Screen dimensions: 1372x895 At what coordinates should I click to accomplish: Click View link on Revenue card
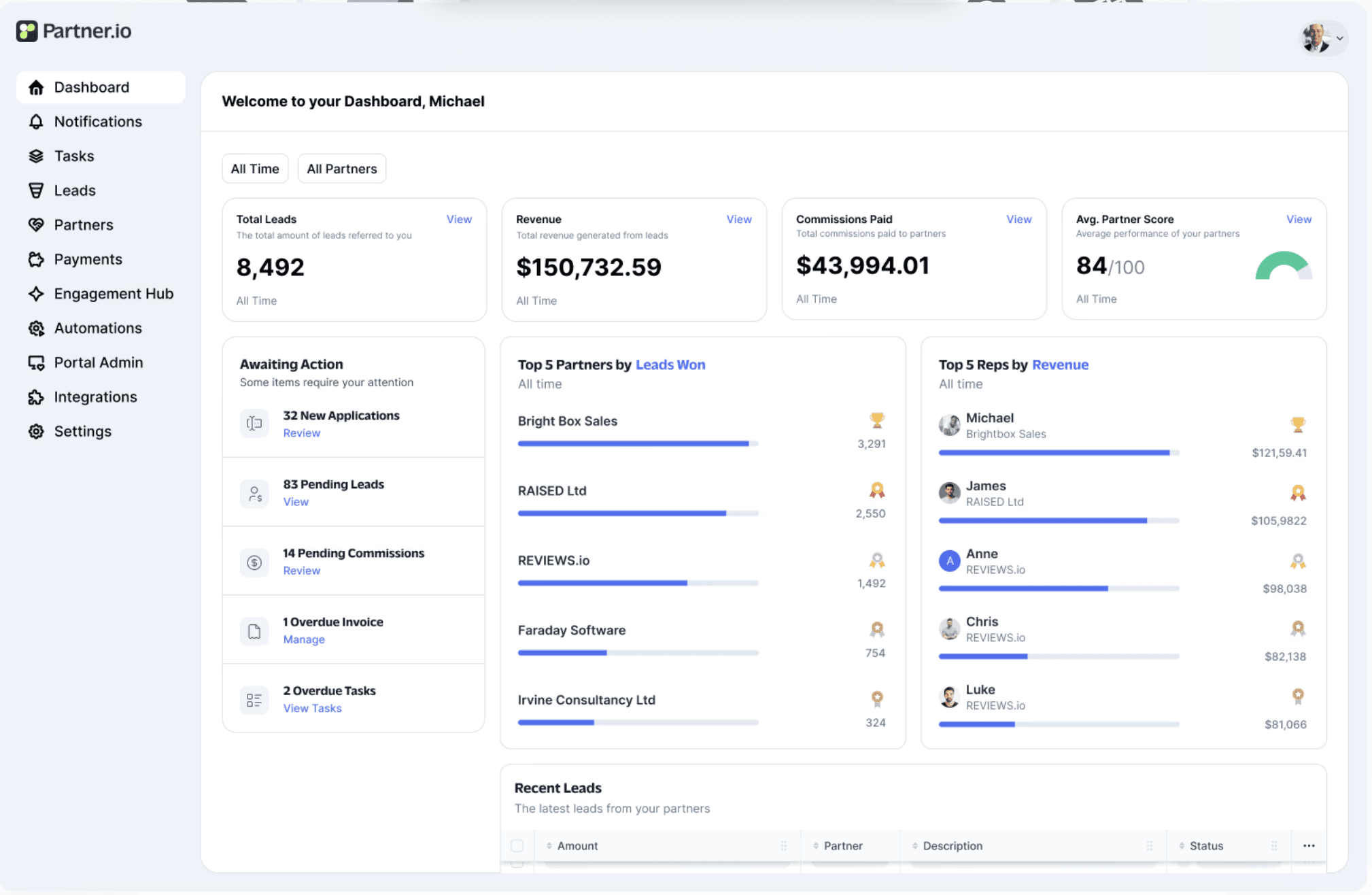tap(738, 219)
